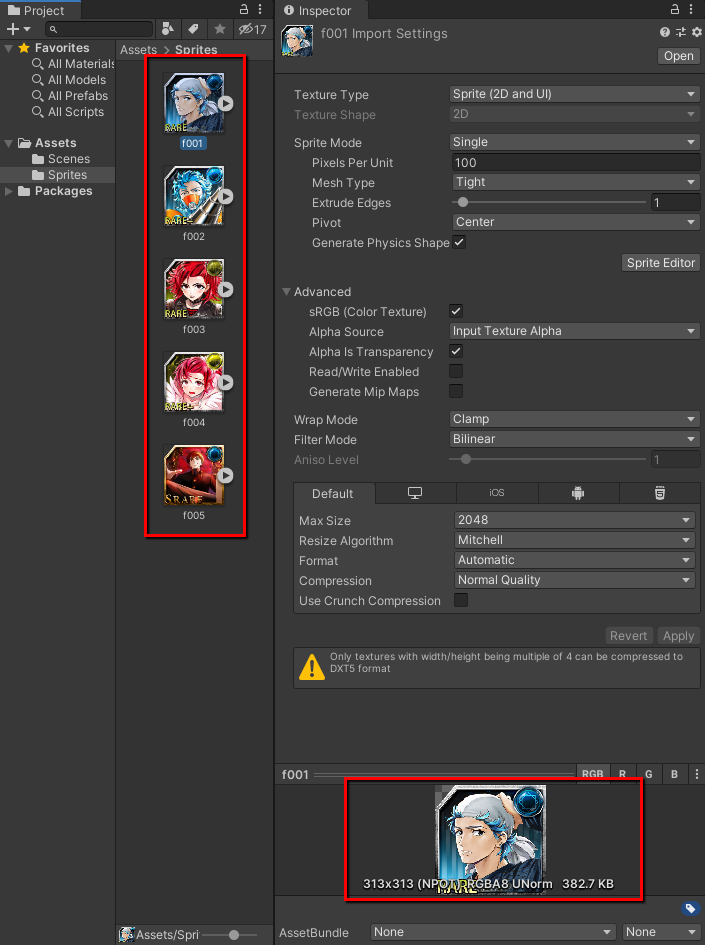Select the Standalone PC platform tab

415,493
